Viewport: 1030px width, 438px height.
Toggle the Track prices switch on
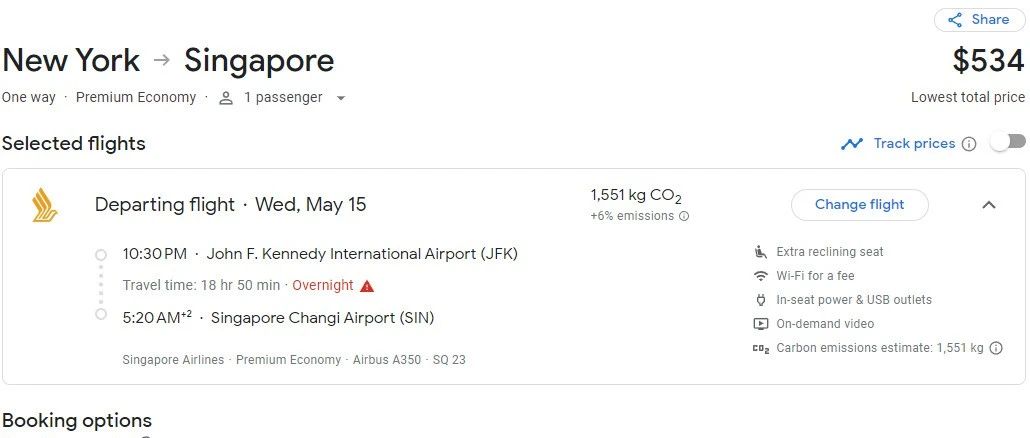coord(1008,142)
